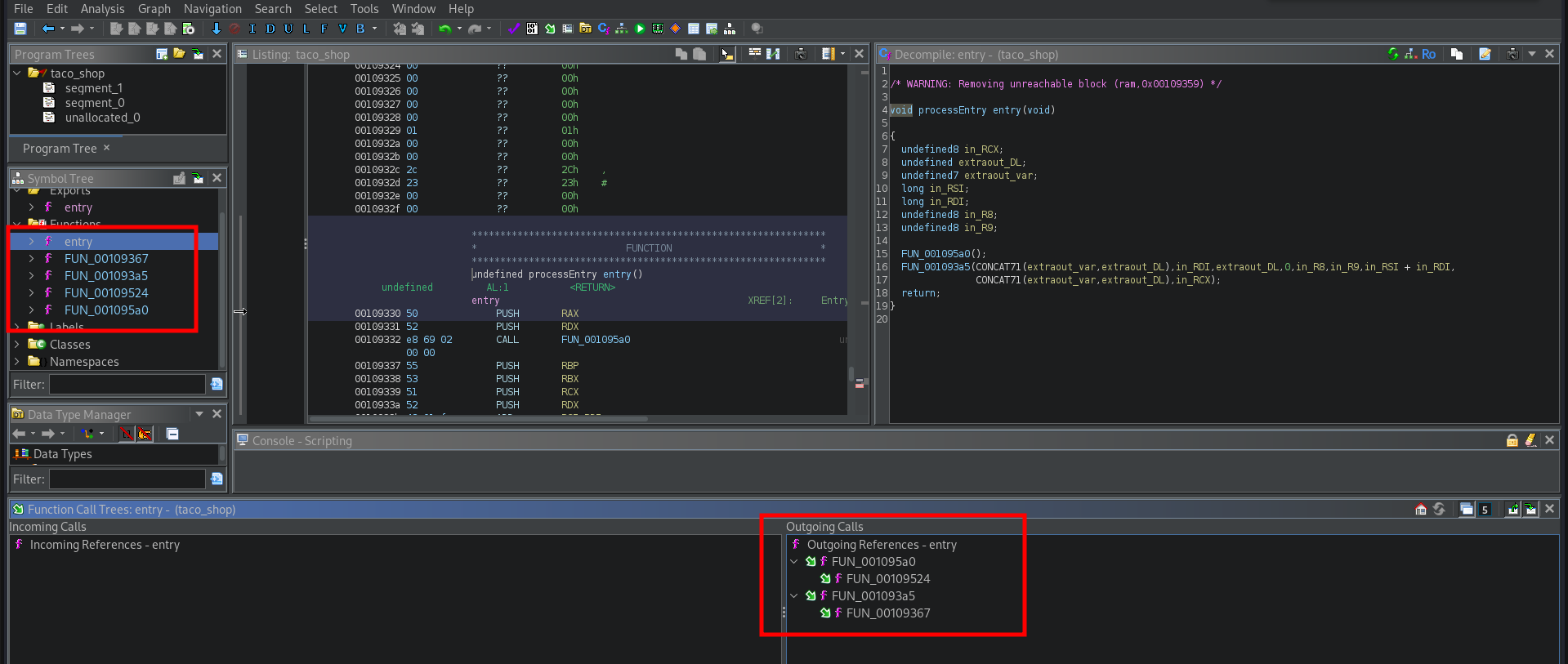Click the green run script icon
This screenshot has width=1568, height=664.
(x=640, y=29)
